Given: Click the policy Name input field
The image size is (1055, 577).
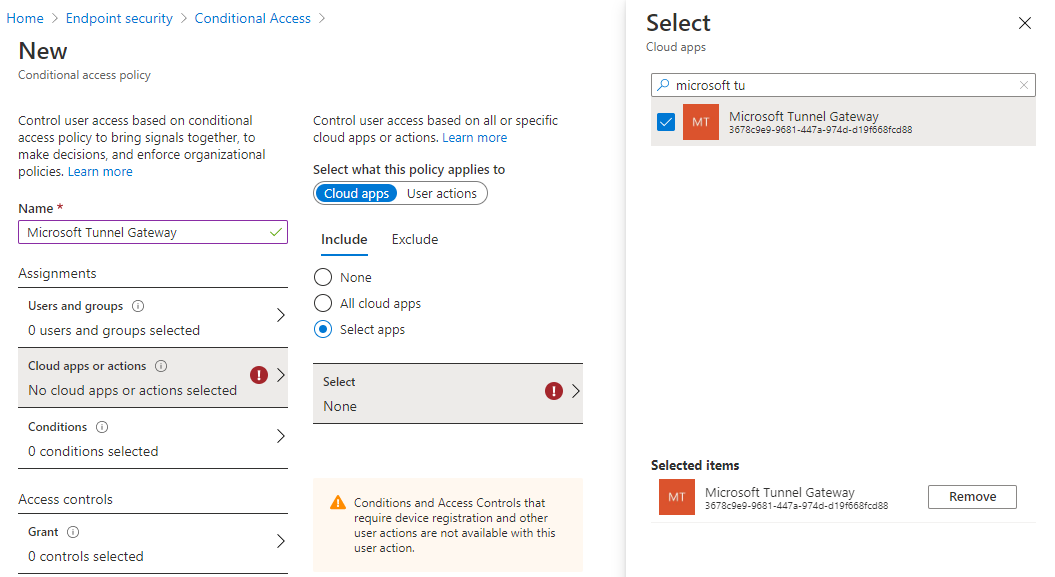Looking at the screenshot, I should 153,232.
